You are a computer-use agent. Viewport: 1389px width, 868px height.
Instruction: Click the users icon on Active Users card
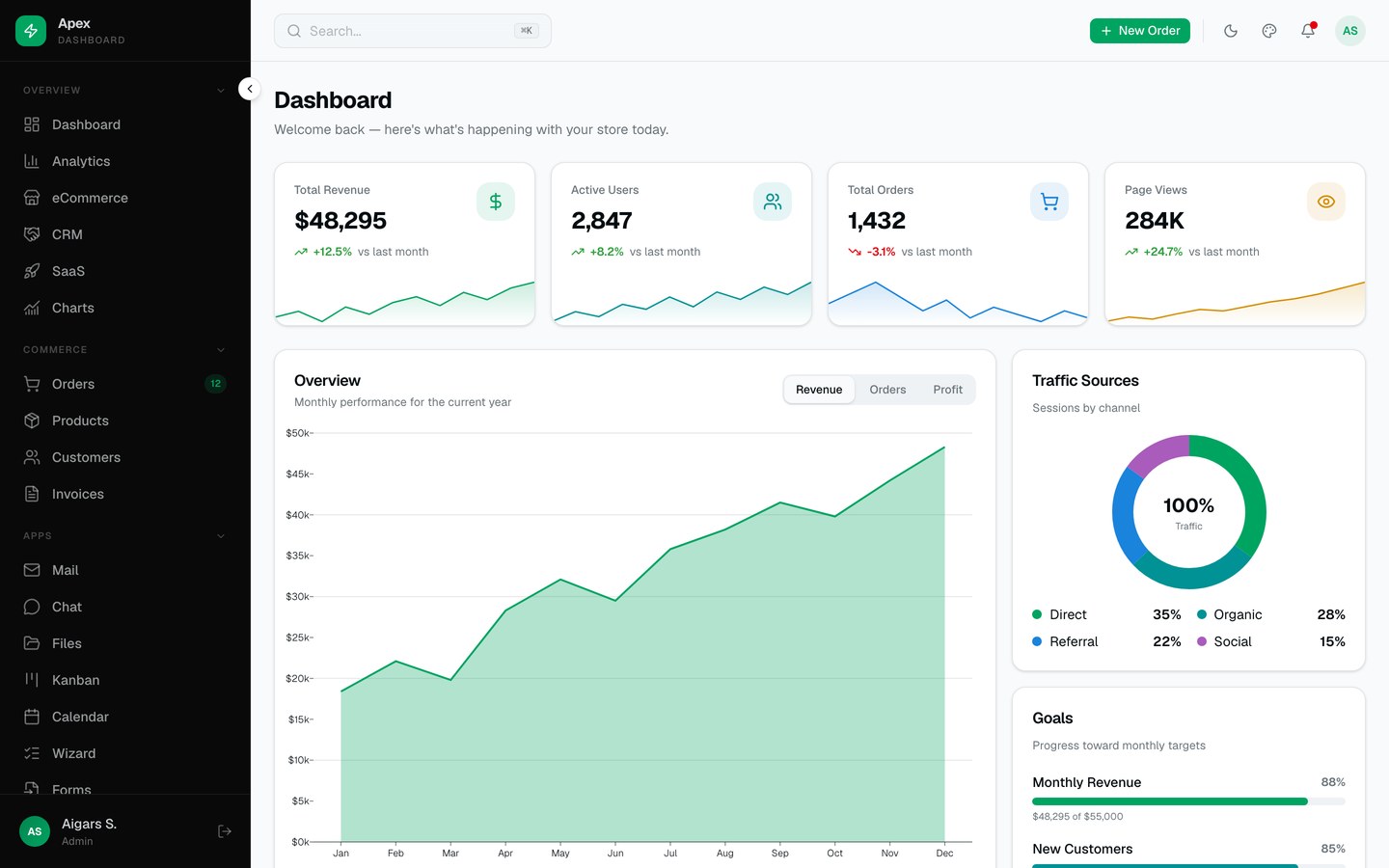point(773,202)
